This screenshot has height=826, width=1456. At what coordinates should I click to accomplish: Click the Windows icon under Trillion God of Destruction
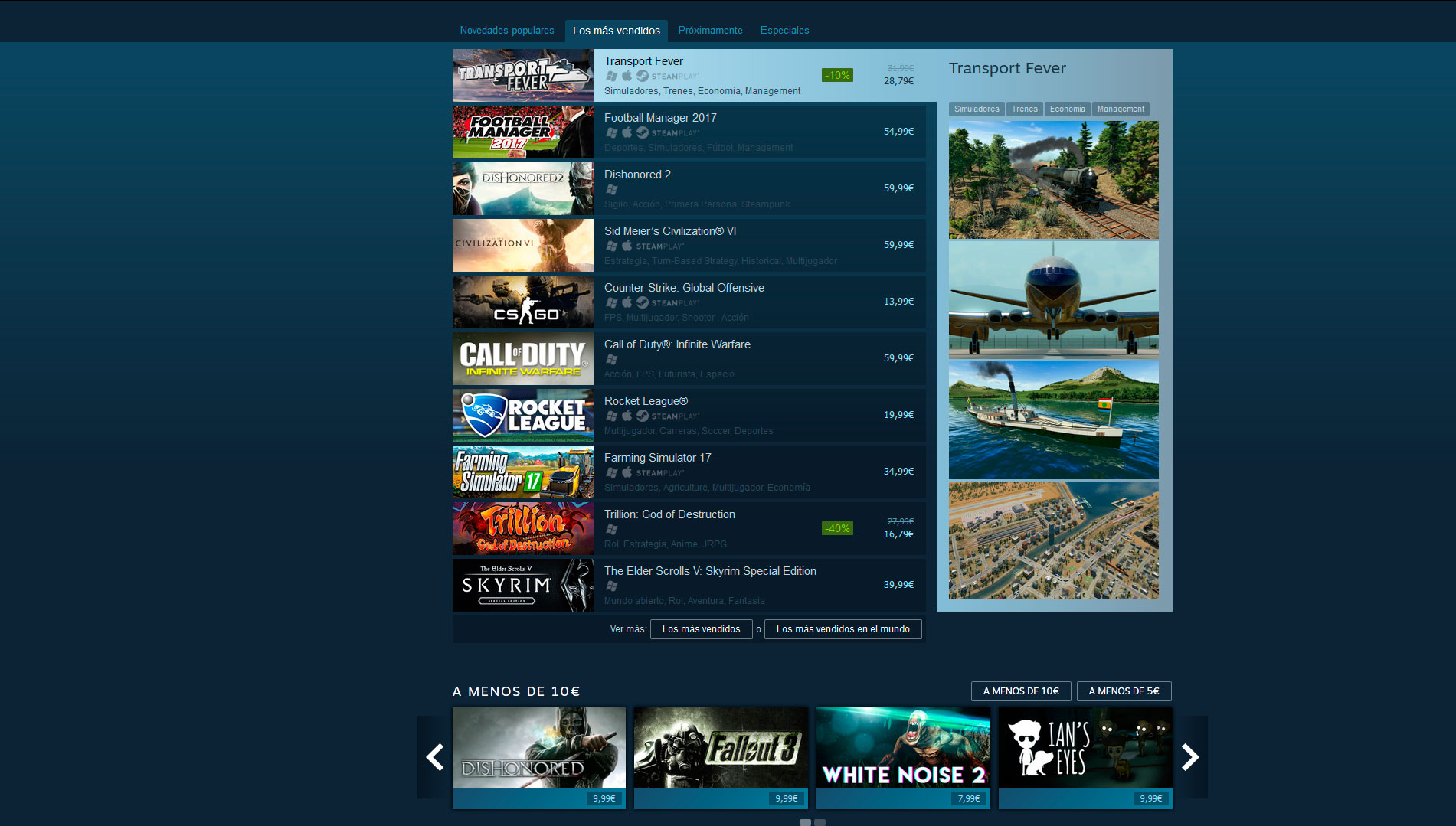click(611, 529)
